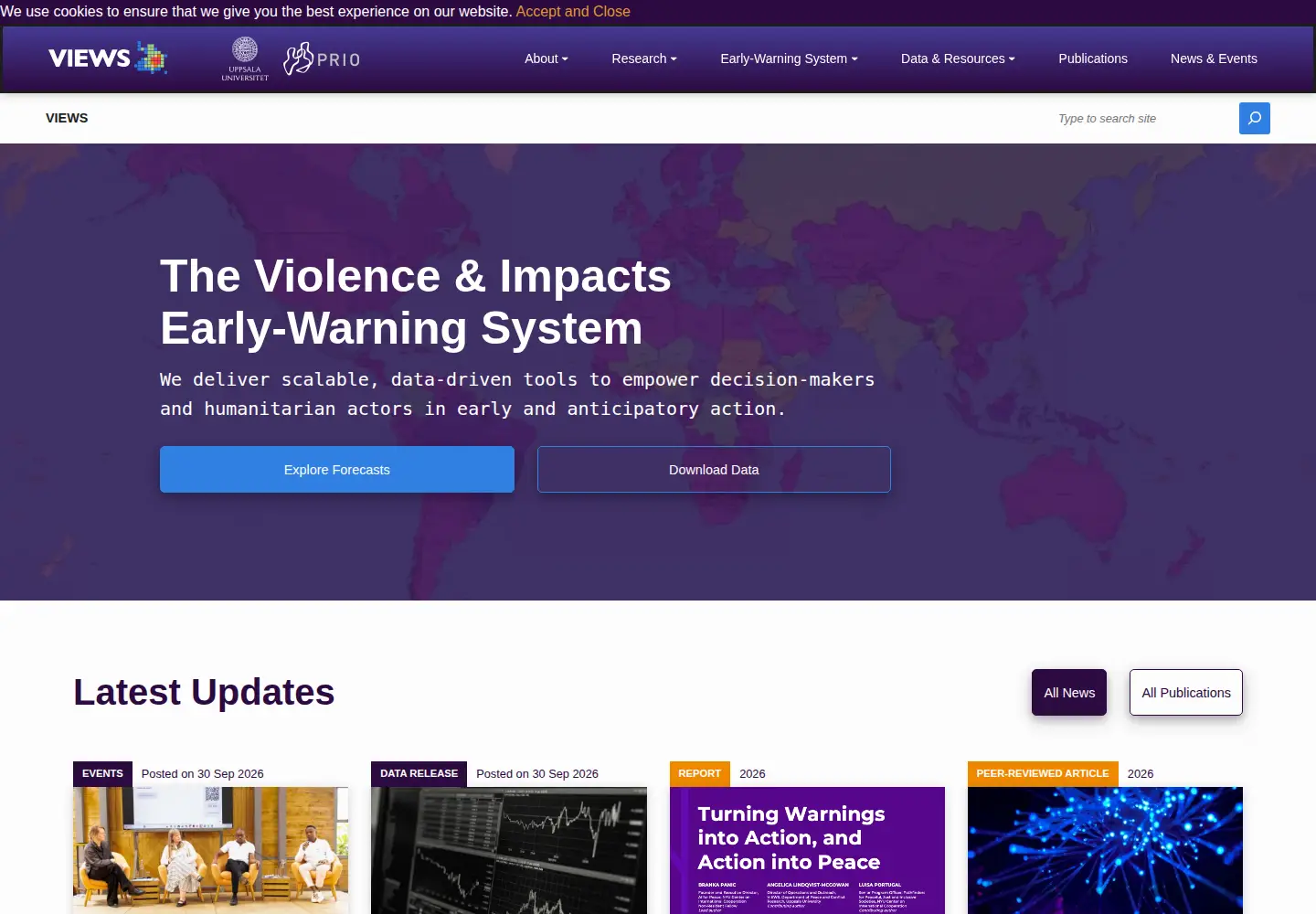Click the DATA RELEASE category tag
The width and height of the screenshot is (1316, 914).
coord(419,773)
